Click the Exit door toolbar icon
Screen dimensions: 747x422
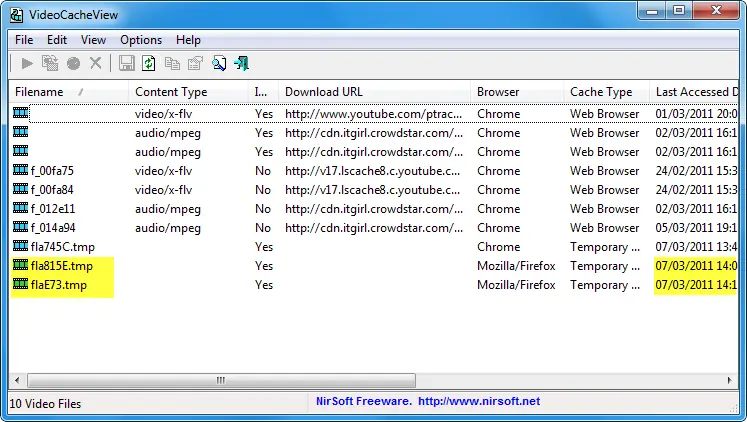[x=242, y=63]
